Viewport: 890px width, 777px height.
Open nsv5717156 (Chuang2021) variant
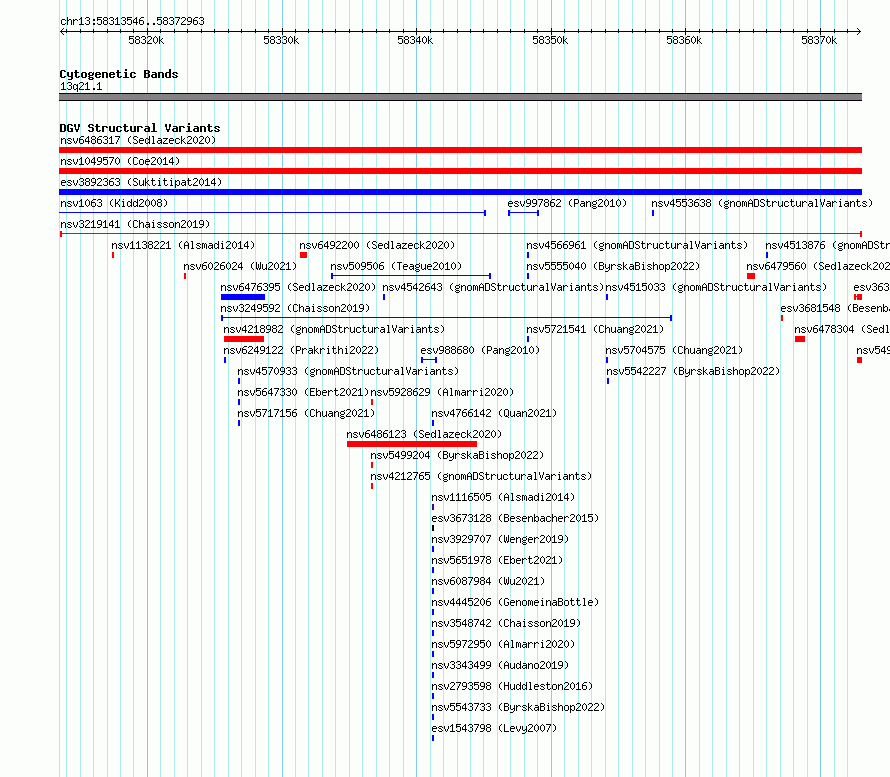pyautogui.click(x=306, y=413)
